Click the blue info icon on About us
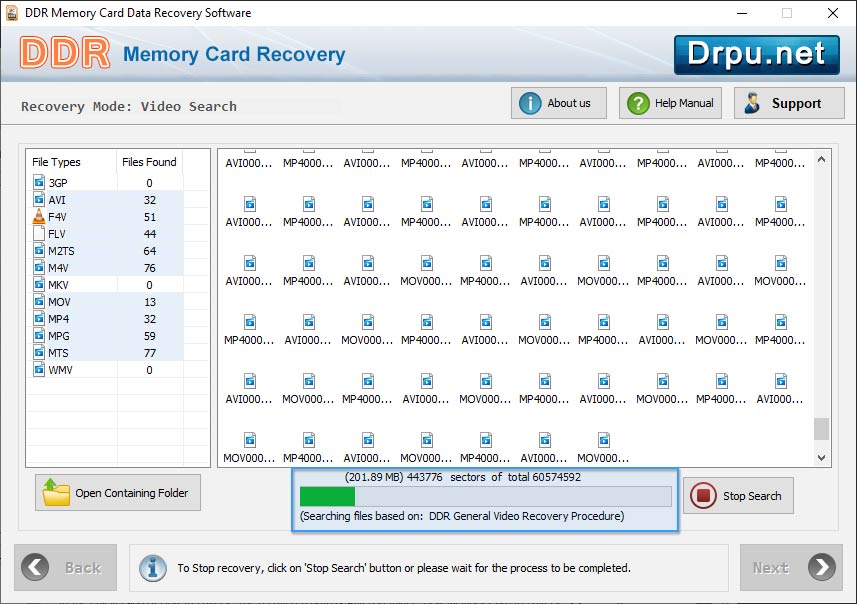The image size is (857, 604). (x=530, y=103)
